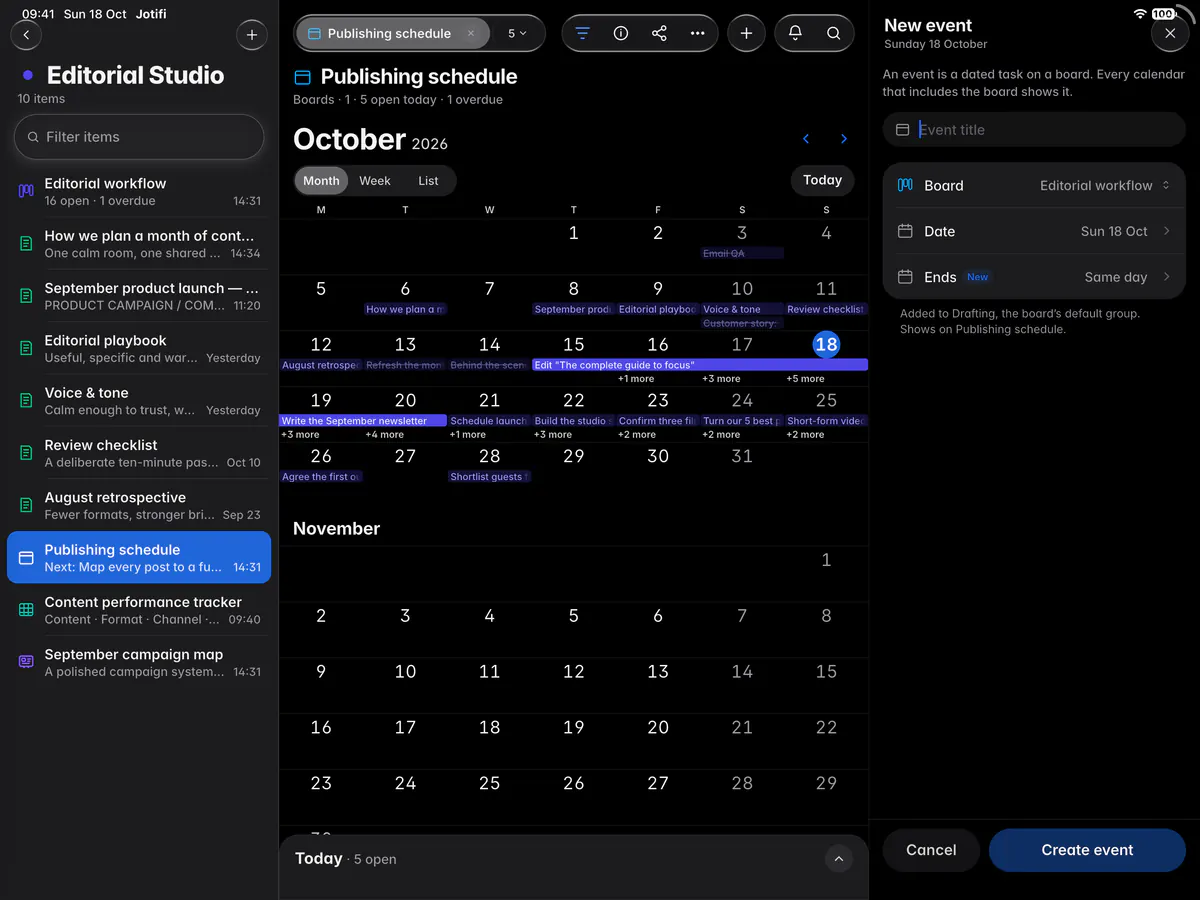Viewport: 1200px width, 900px height.
Task: Open Short-form video event October 25
Action: tap(826, 421)
